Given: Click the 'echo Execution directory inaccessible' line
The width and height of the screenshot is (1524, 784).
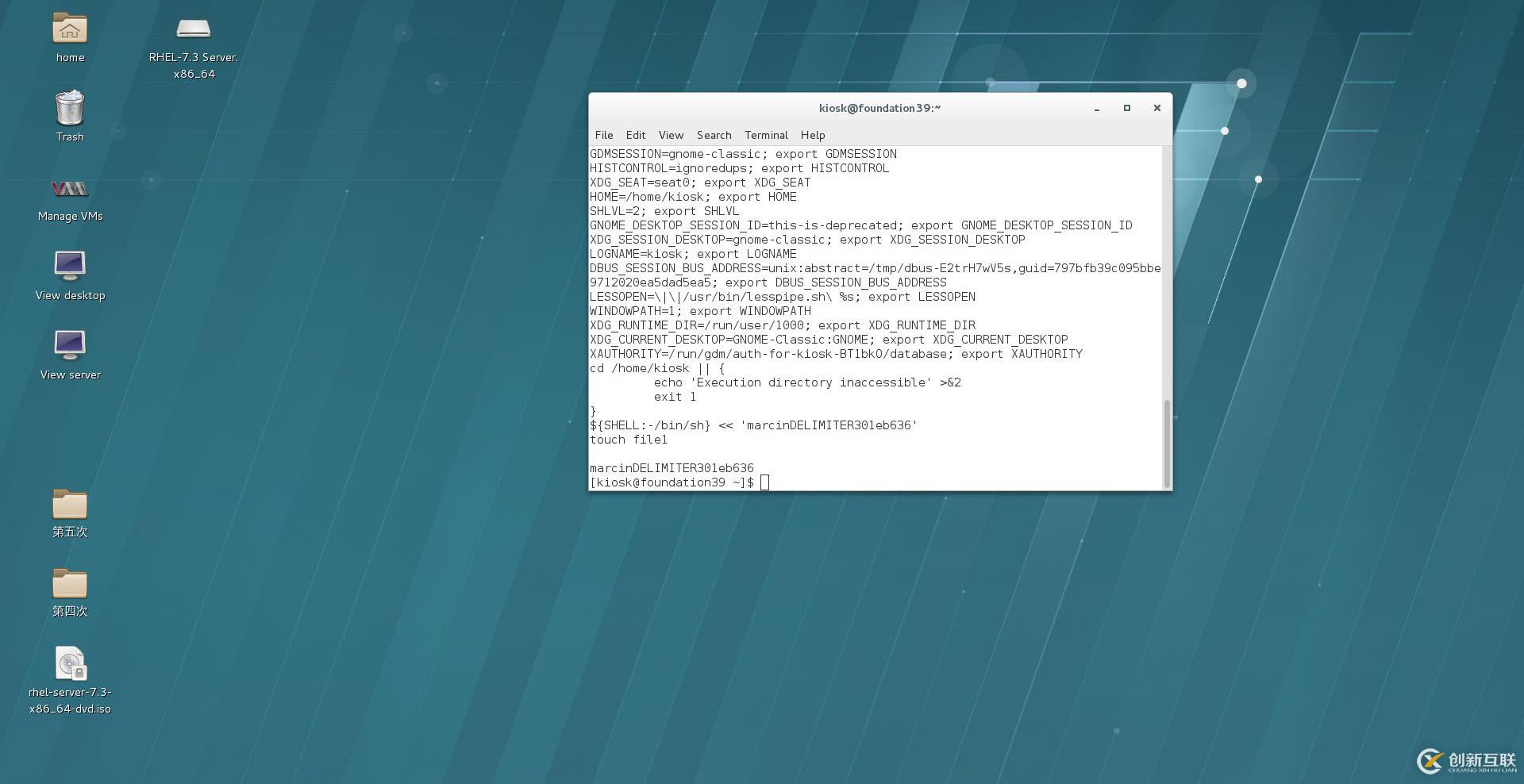Looking at the screenshot, I should point(807,382).
